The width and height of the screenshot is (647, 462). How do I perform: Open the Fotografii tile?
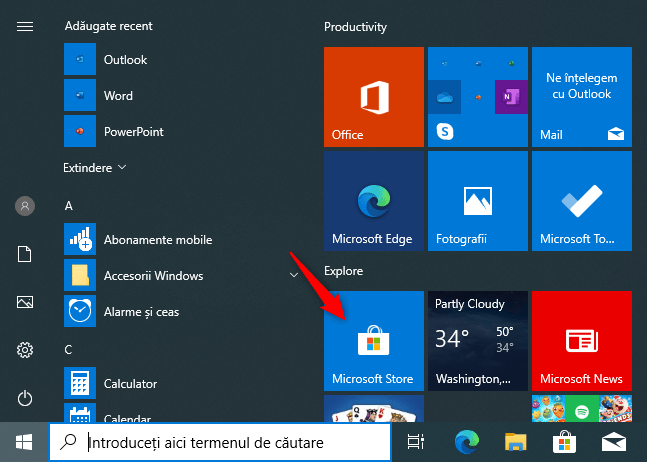click(477, 201)
